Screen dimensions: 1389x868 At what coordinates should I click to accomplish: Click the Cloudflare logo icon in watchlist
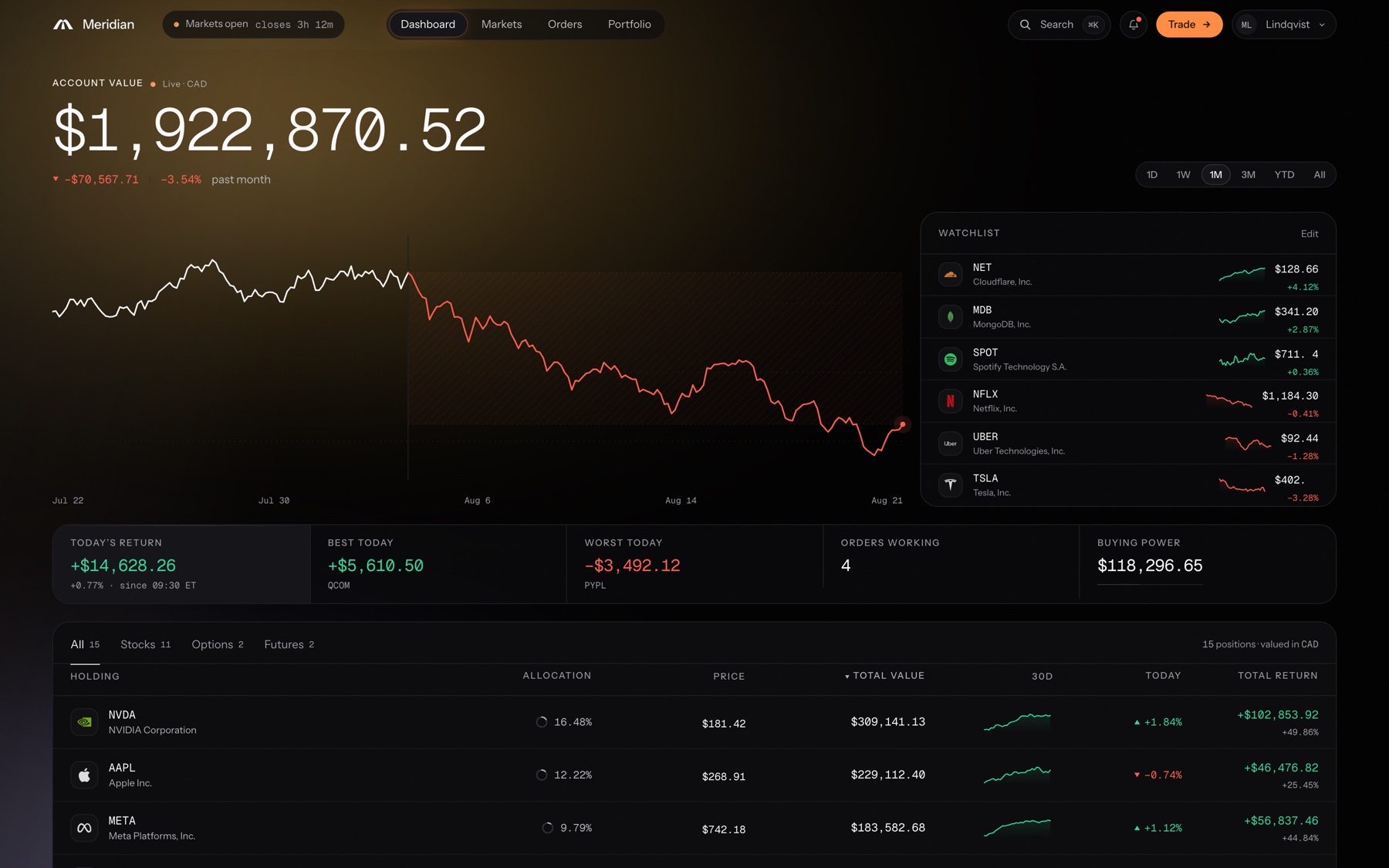coord(950,275)
